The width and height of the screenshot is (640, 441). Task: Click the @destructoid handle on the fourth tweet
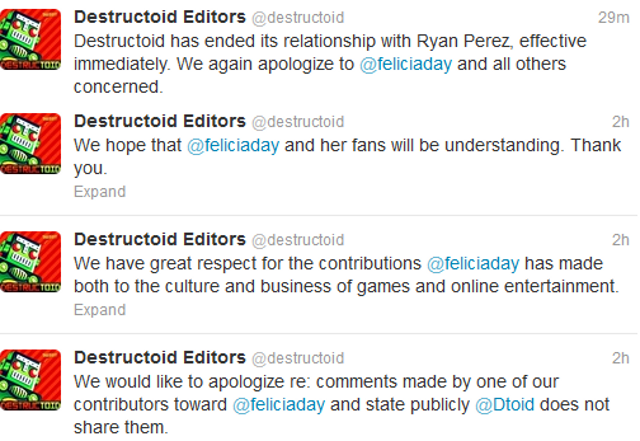coord(298,358)
